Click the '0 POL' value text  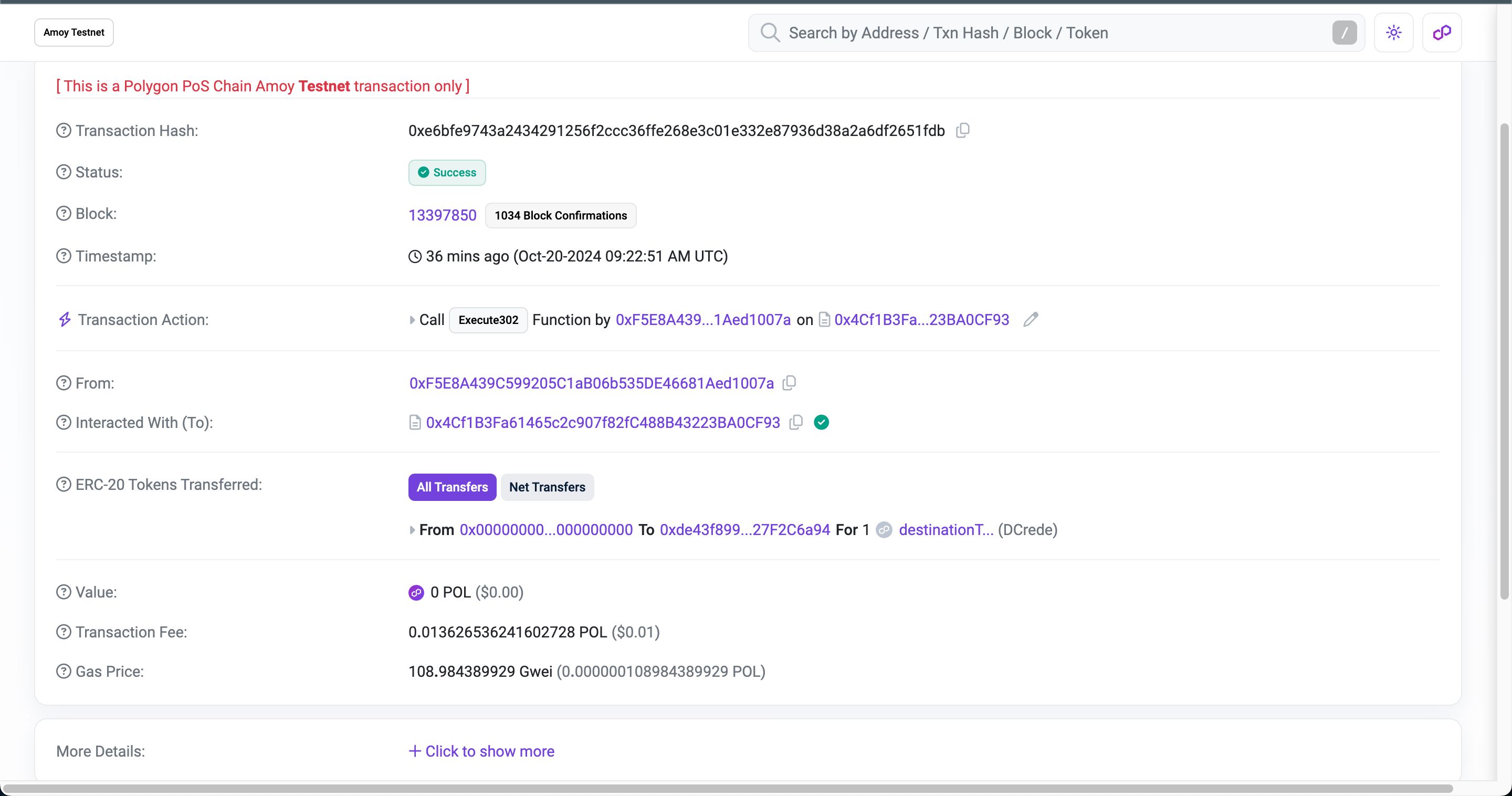[x=450, y=592]
